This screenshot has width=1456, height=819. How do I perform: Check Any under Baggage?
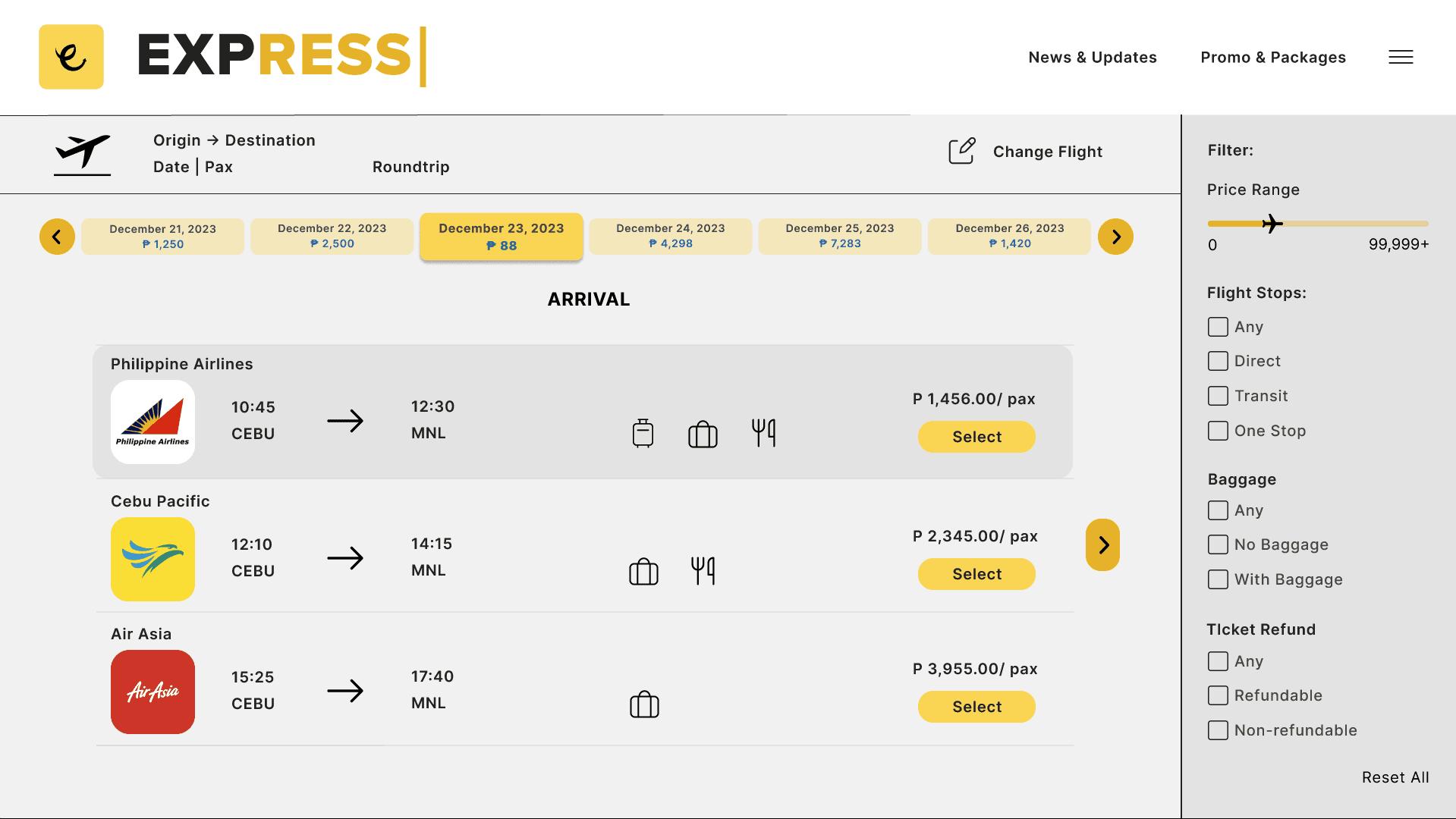point(1218,510)
